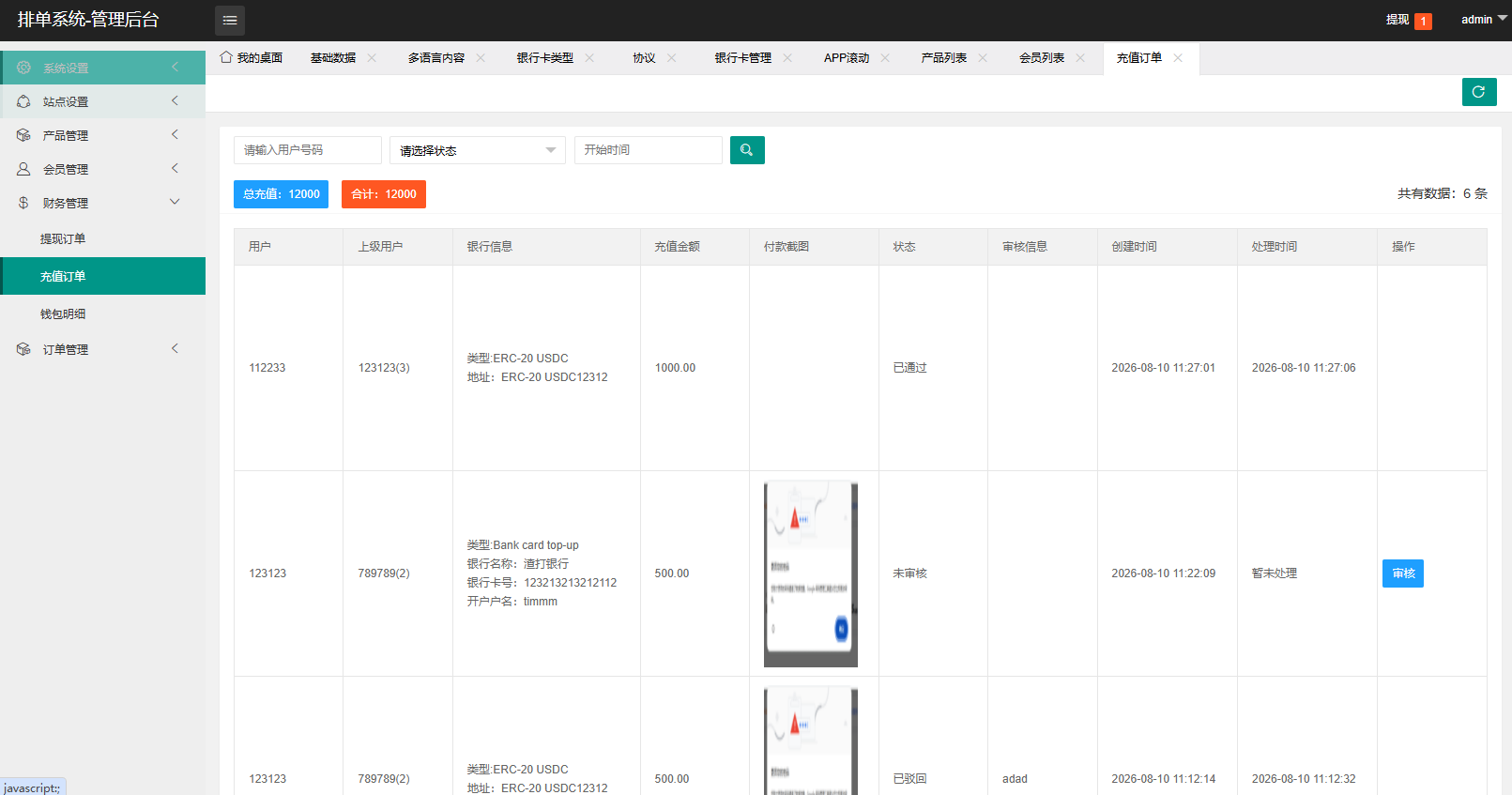Click the 财务管理 dollar icon
Viewport: 1512px width, 795px height.
coord(23,203)
